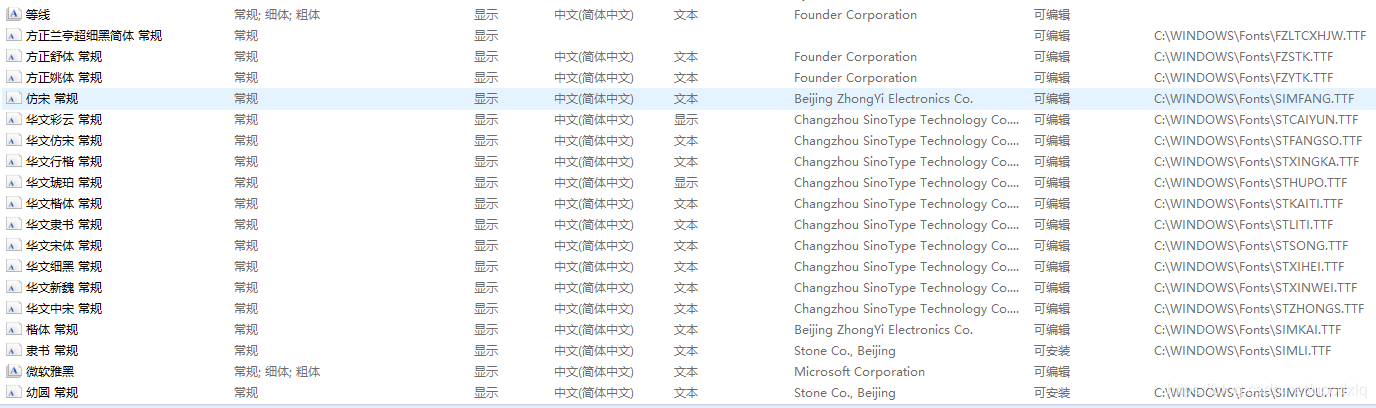Click the font icon beside 楷体

pyautogui.click(x=13, y=330)
